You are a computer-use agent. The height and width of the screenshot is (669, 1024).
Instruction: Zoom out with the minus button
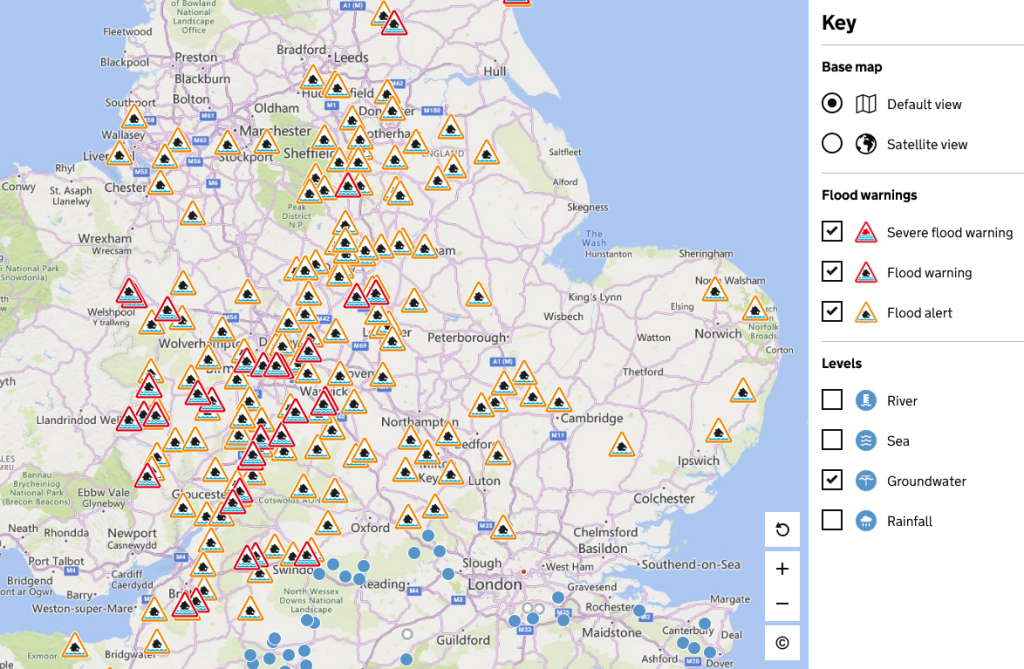(x=782, y=604)
